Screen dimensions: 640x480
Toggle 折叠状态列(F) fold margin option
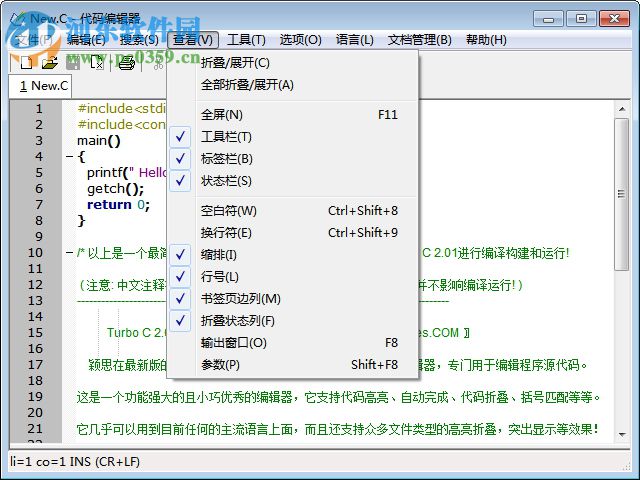tap(292, 321)
